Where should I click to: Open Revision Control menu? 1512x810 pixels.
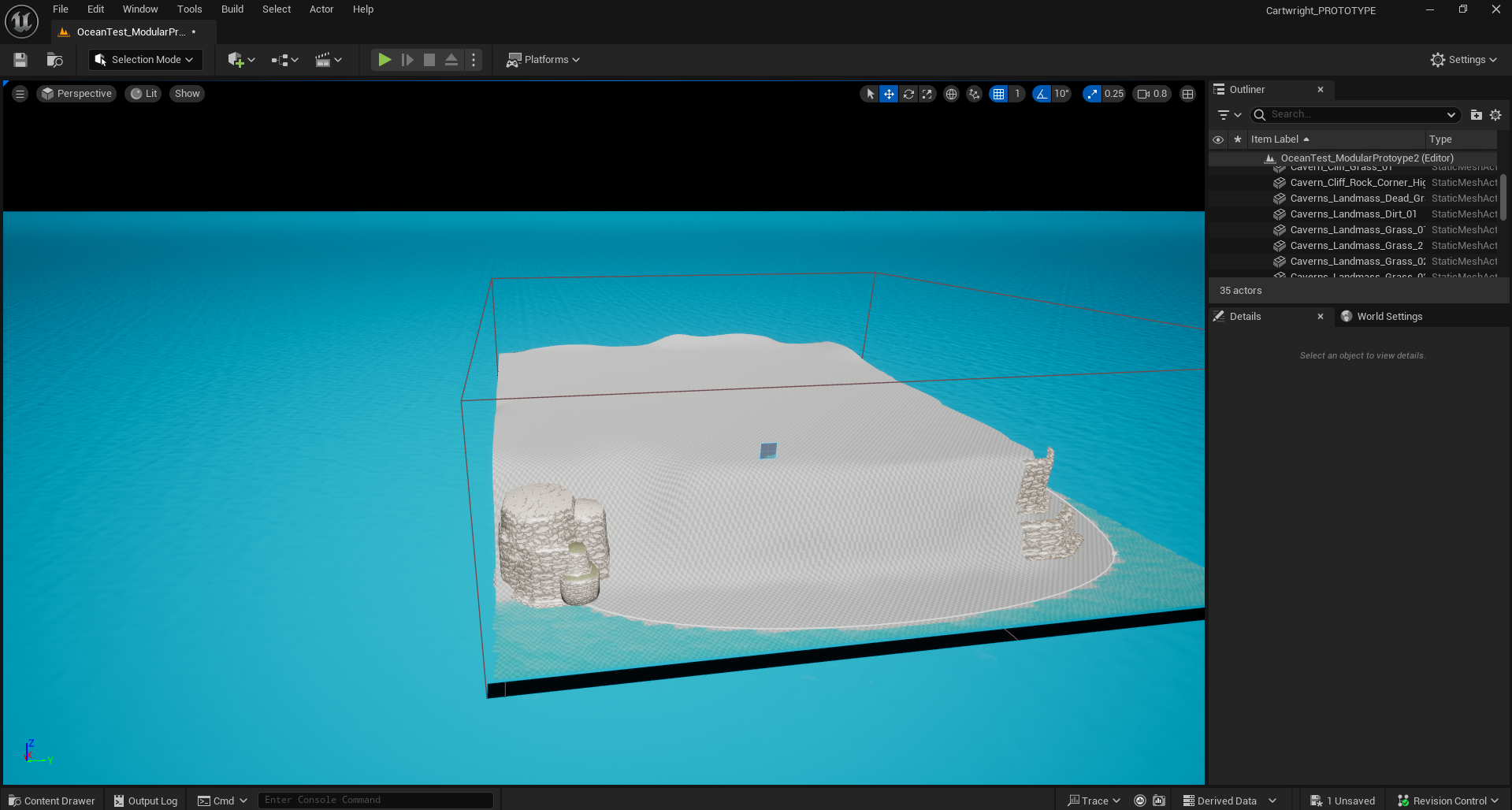[1448, 801]
